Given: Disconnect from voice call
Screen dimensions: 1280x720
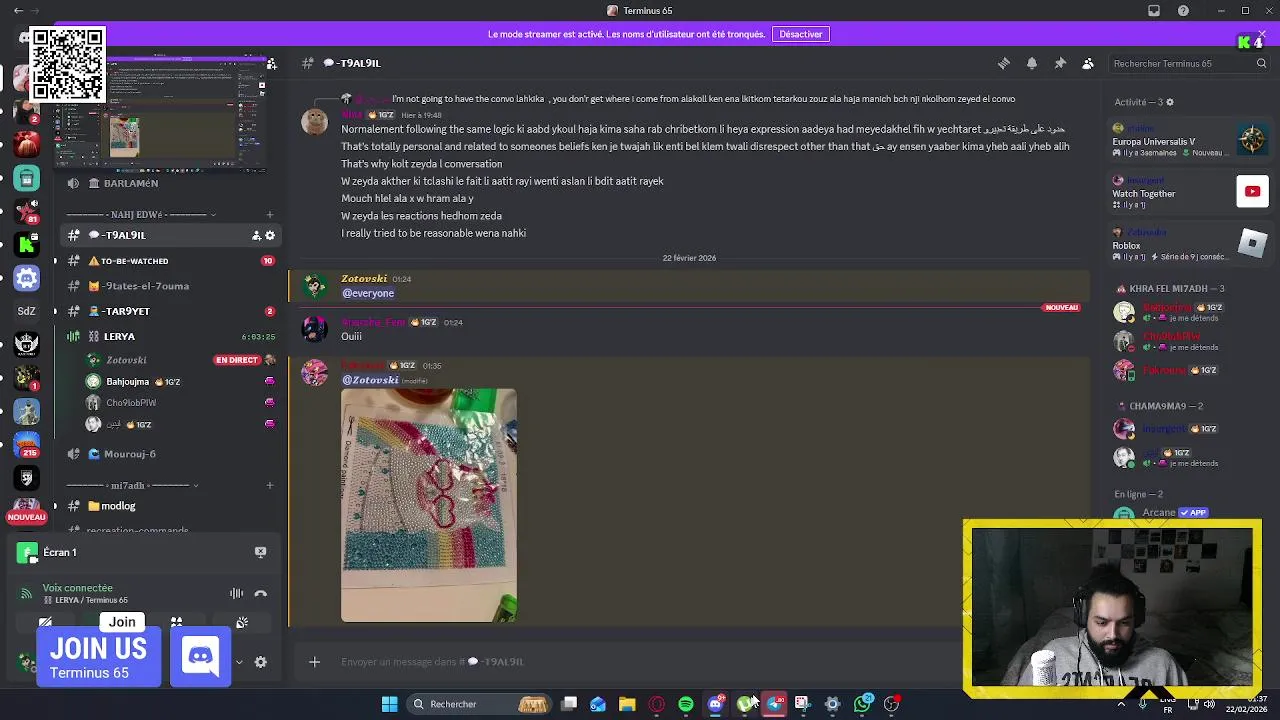Looking at the screenshot, I should pos(260,593).
